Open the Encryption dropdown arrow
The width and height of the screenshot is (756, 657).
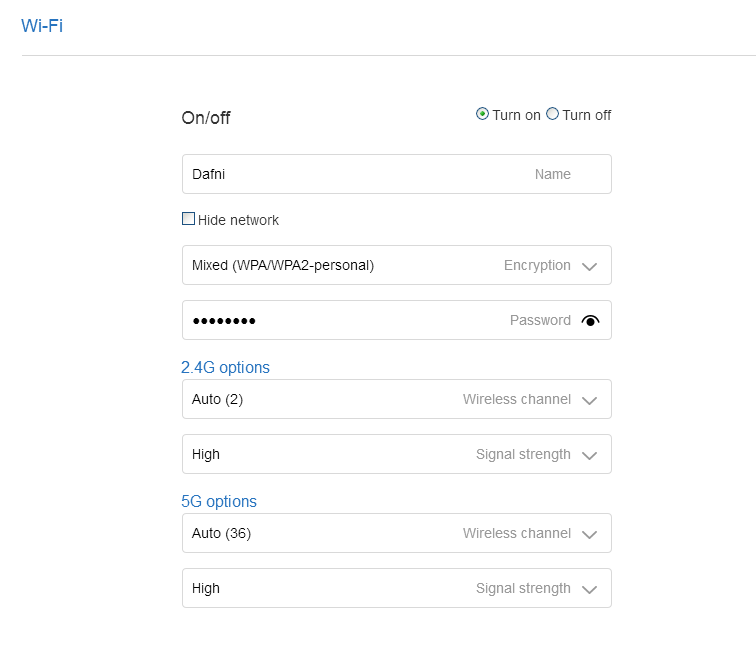pos(589,266)
